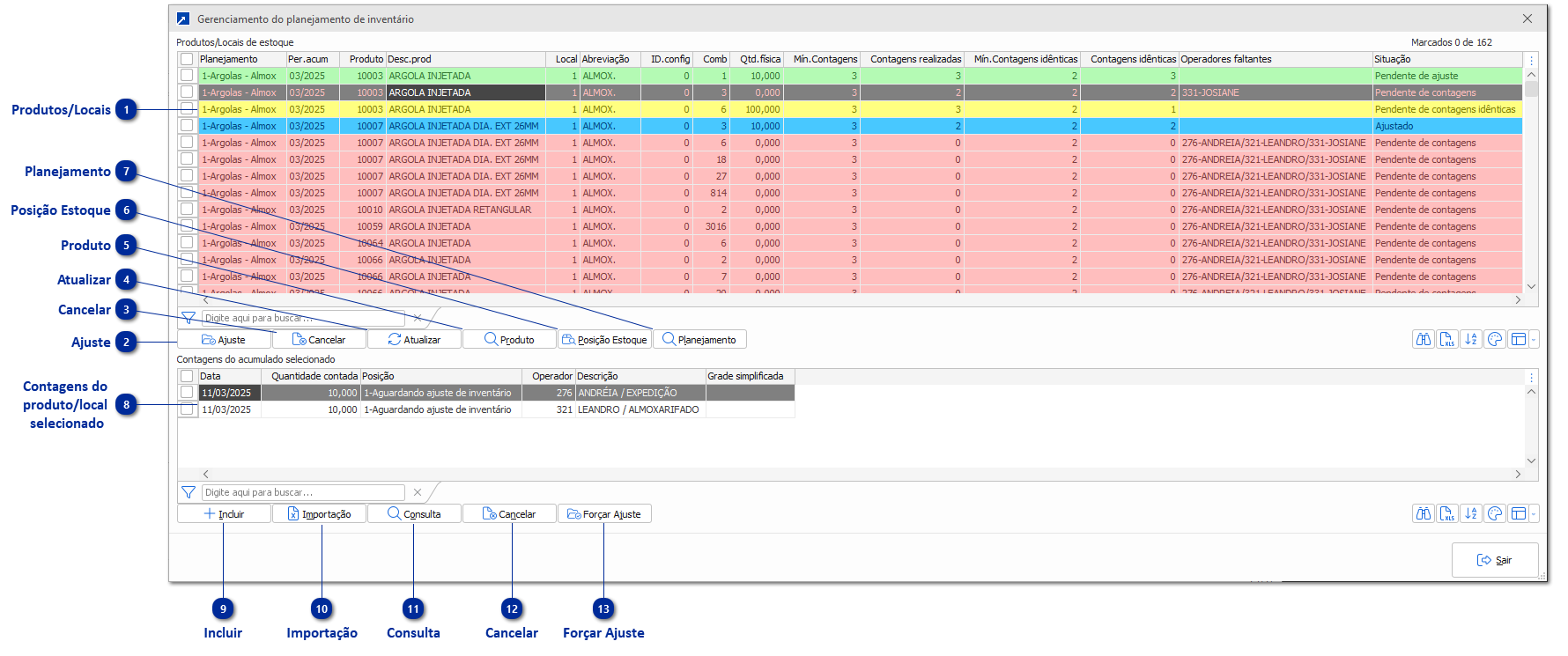Clear the products grid search with X

(418, 318)
